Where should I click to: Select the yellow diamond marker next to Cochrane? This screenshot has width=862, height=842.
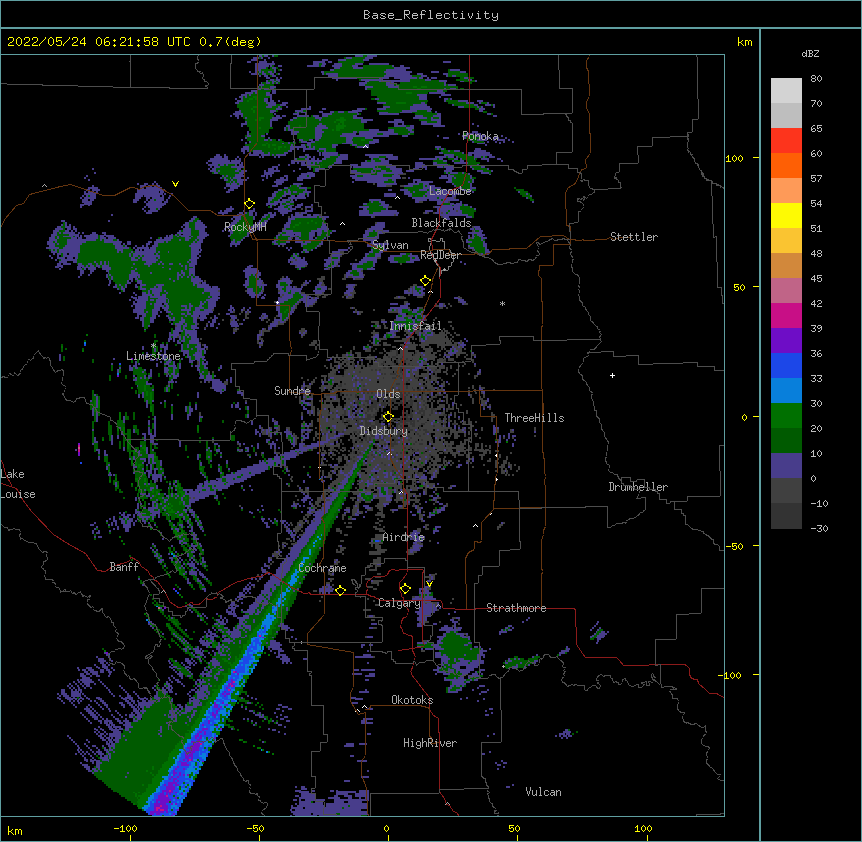340,590
